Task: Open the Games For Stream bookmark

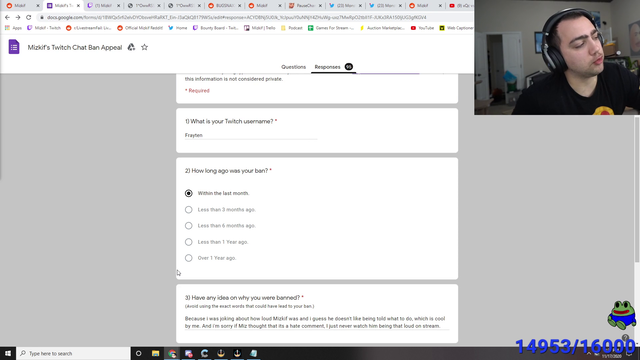Action: pyautogui.click(x=331, y=28)
